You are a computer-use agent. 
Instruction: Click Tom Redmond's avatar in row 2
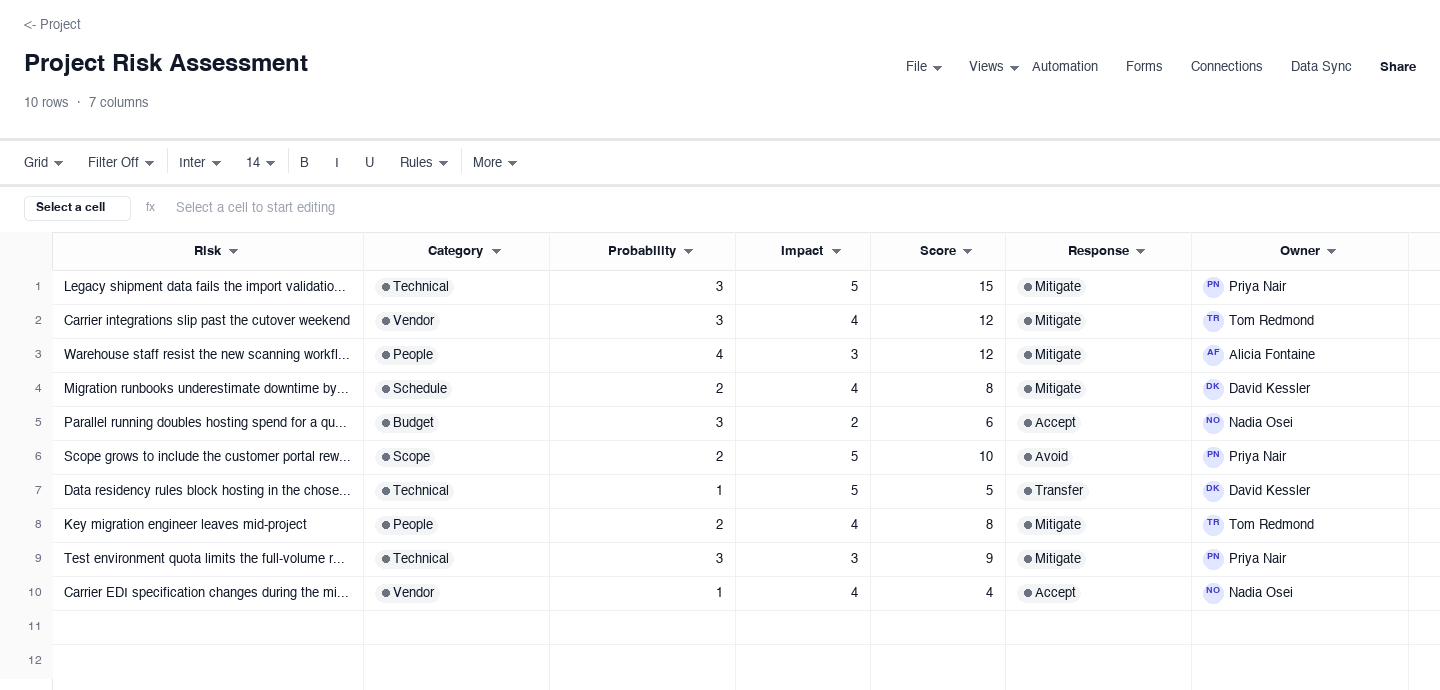1213,321
